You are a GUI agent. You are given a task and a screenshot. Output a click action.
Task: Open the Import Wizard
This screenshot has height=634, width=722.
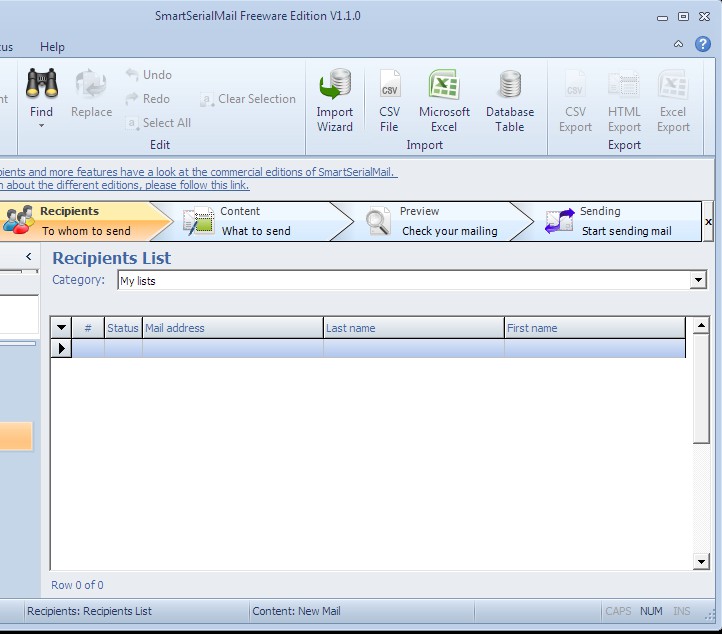coord(335,101)
